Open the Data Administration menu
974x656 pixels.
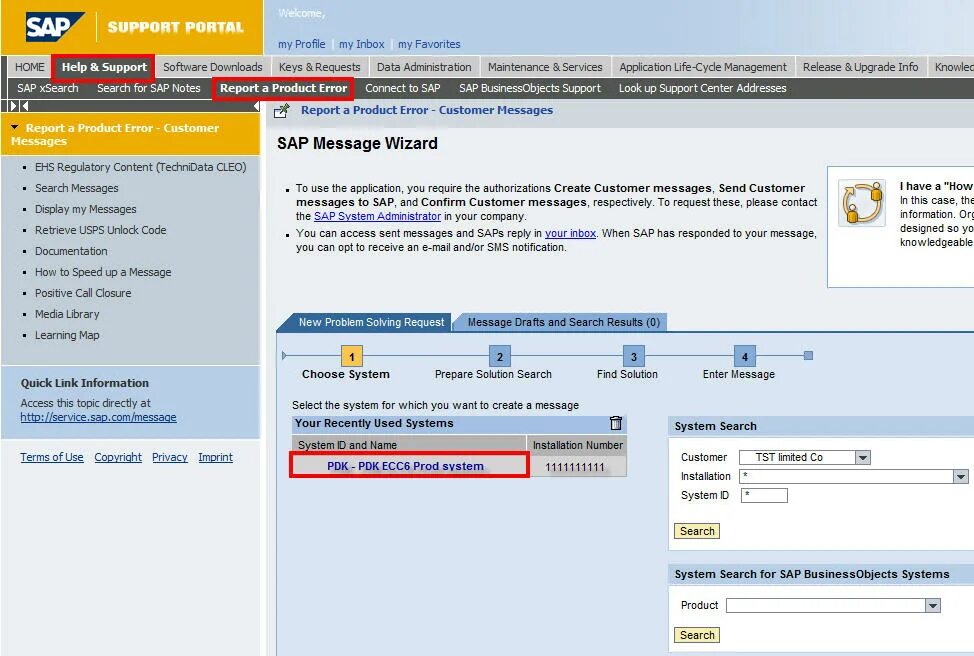(x=424, y=67)
